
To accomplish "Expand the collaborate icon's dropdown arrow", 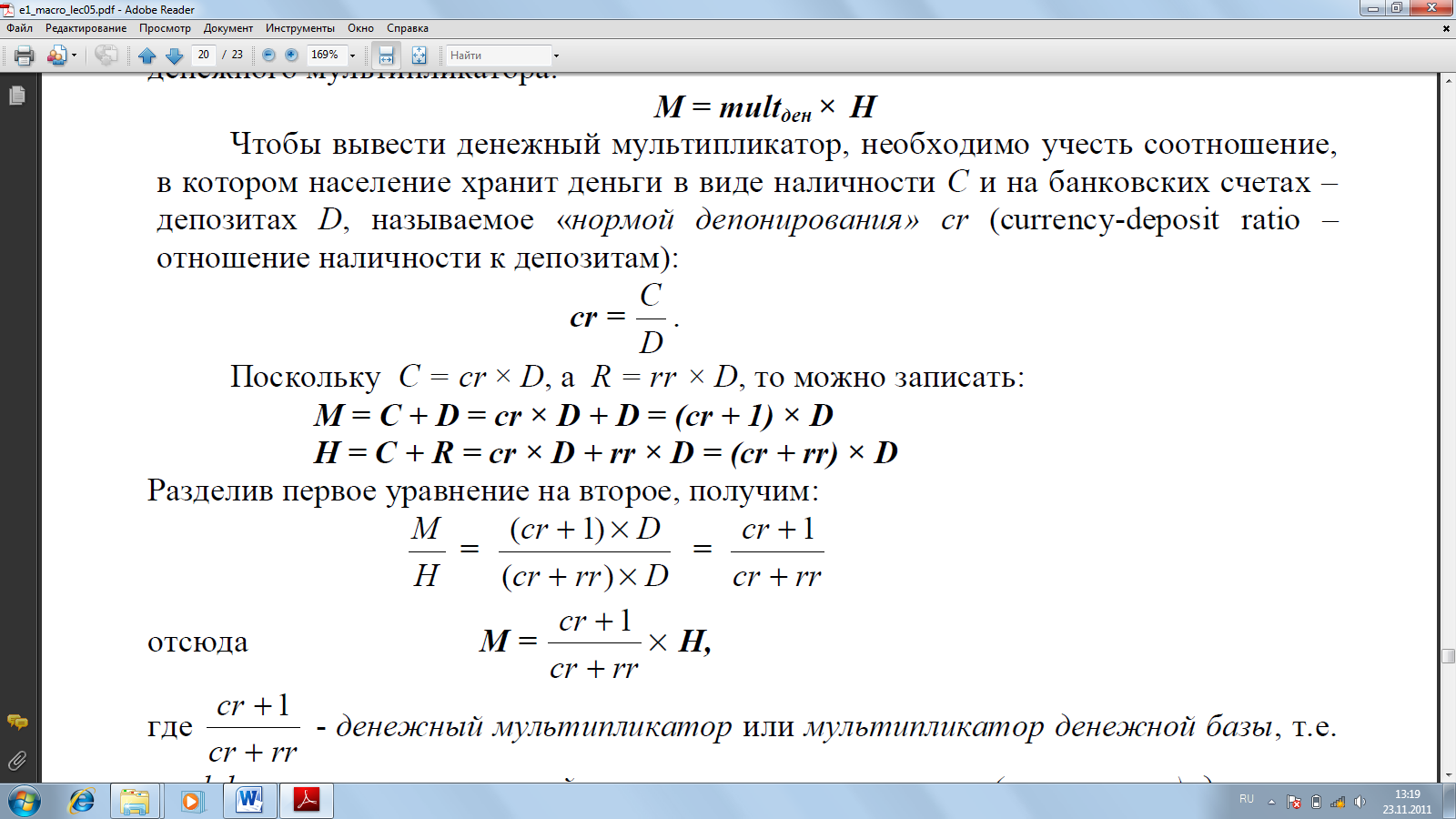I will pyautogui.click(x=74, y=56).
